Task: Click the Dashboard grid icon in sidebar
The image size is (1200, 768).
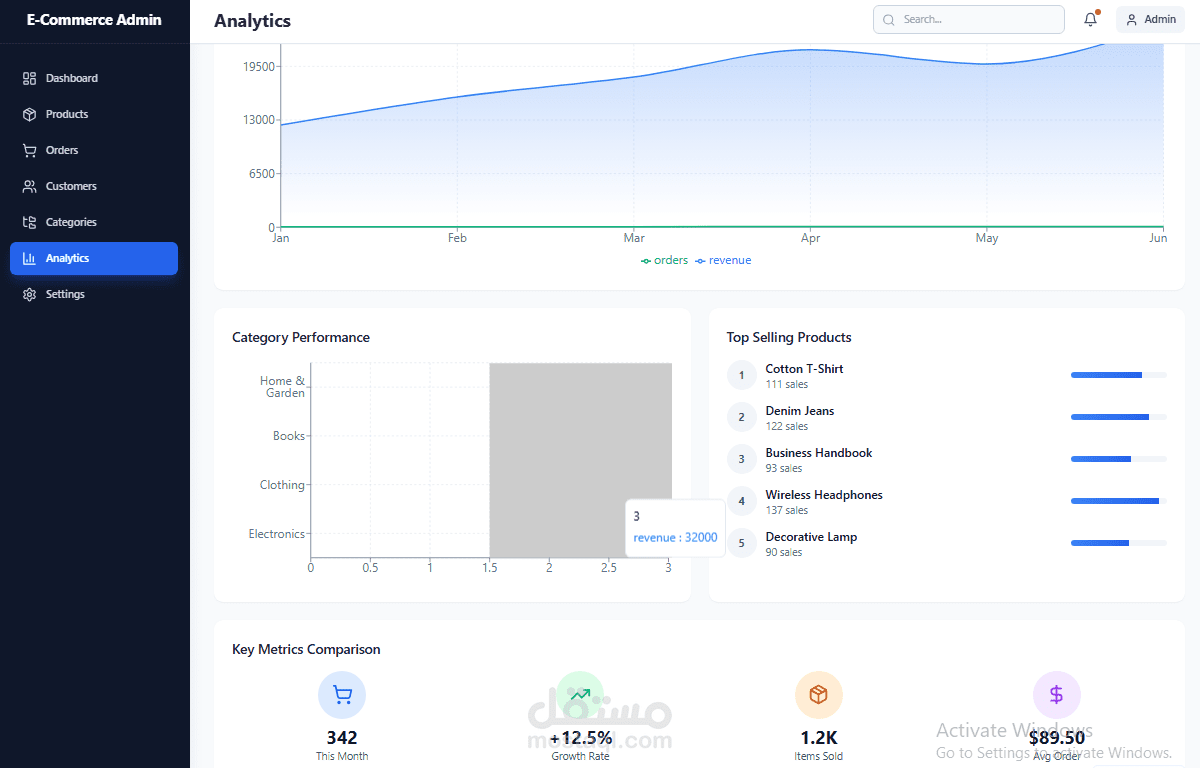Action: tap(29, 78)
